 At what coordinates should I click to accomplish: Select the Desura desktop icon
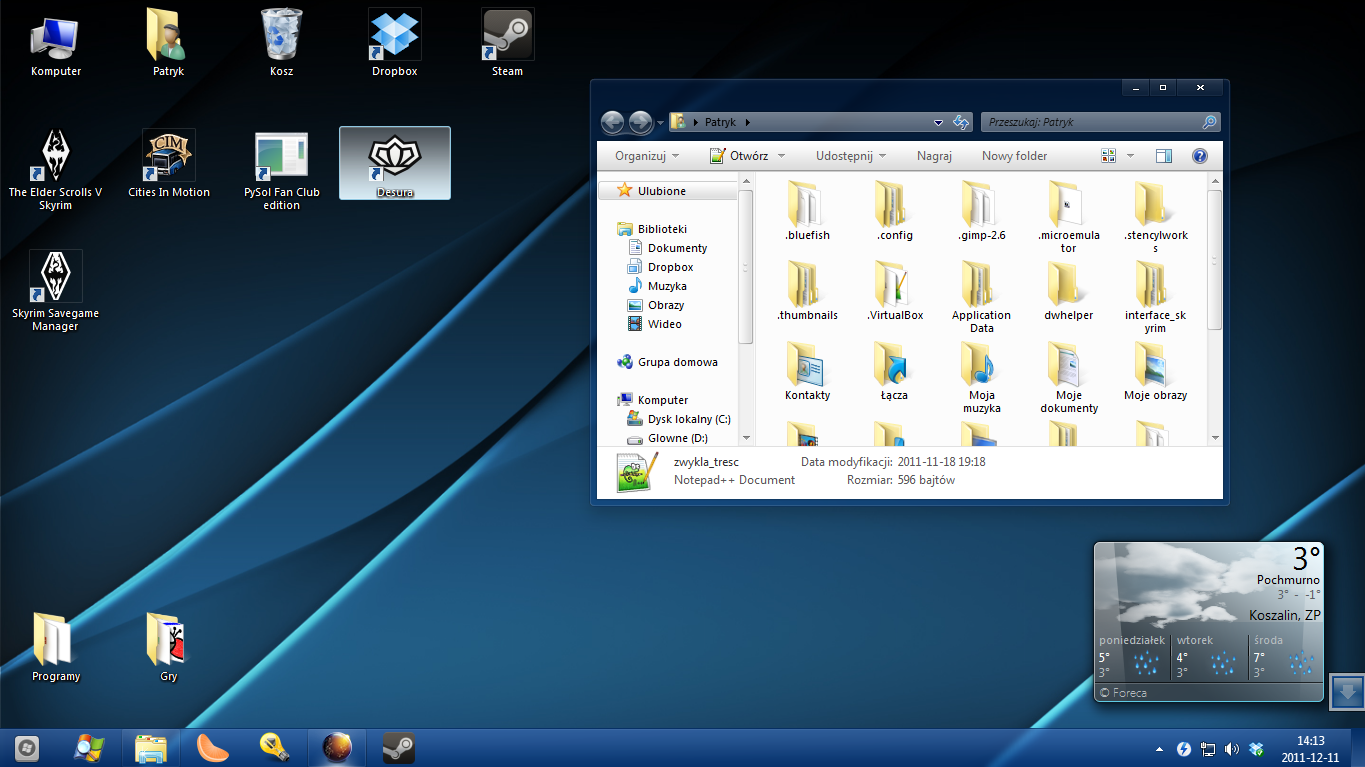click(394, 158)
